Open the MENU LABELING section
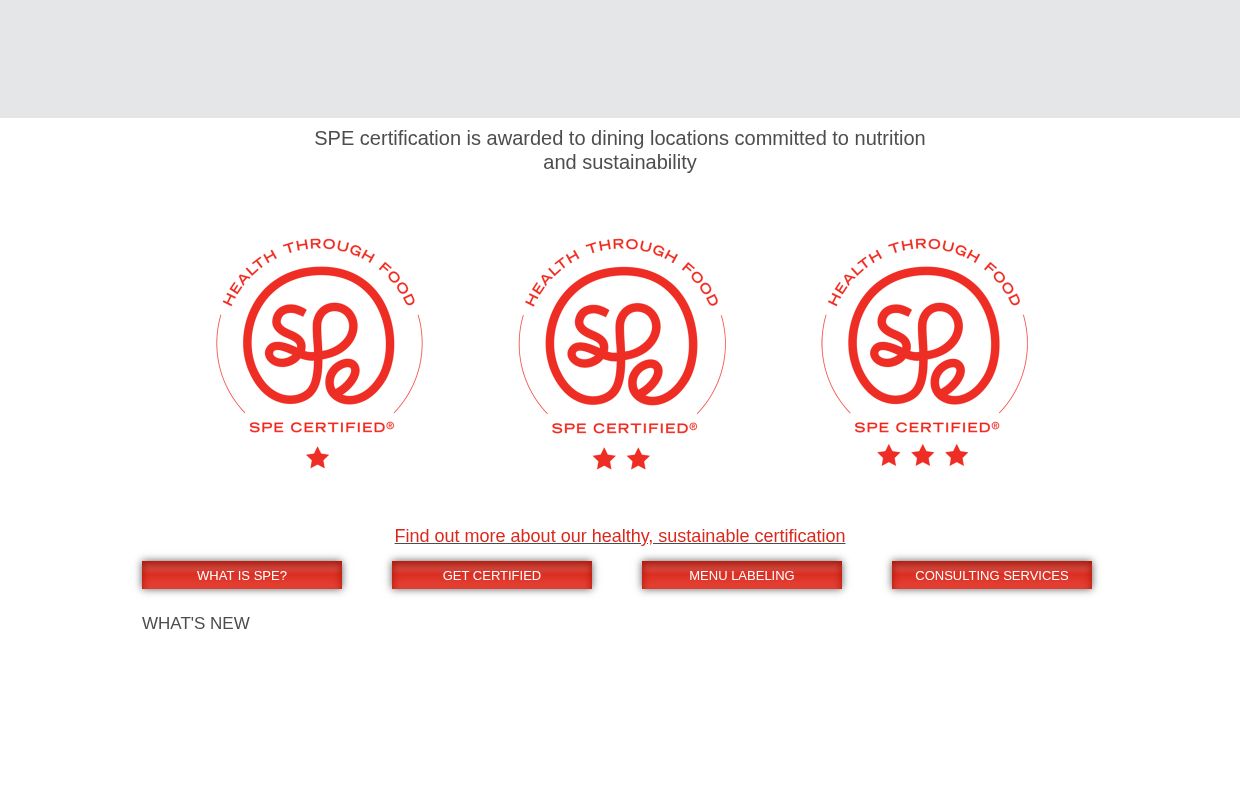The image size is (1240, 800). pos(741,575)
